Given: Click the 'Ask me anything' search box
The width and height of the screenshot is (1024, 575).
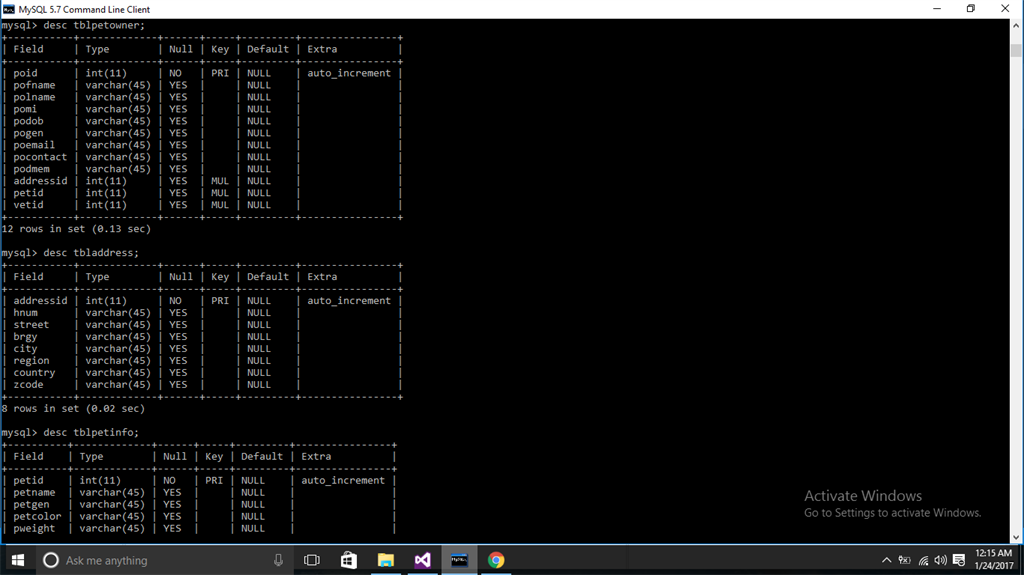Looking at the screenshot, I should [x=161, y=560].
